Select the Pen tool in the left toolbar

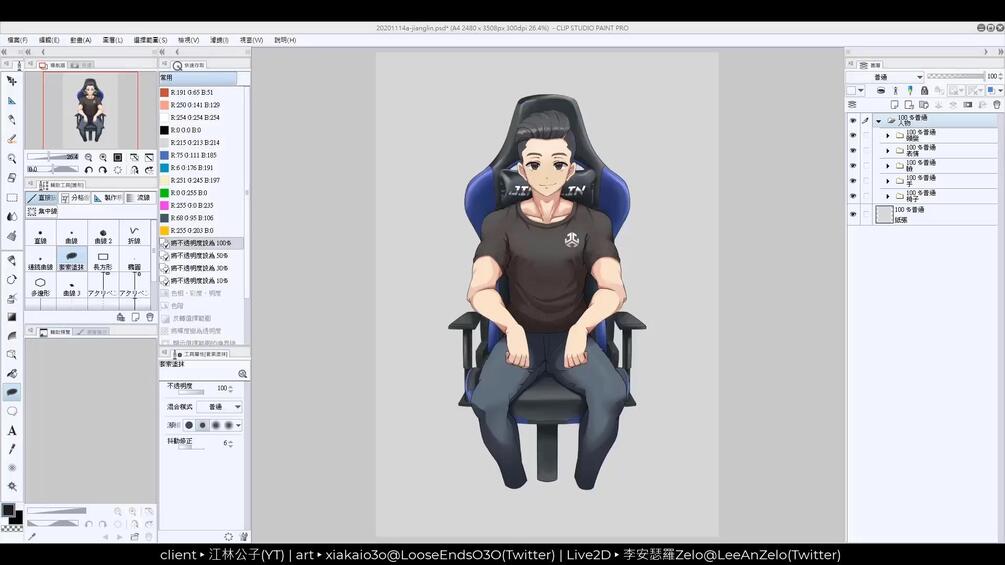click(12, 120)
